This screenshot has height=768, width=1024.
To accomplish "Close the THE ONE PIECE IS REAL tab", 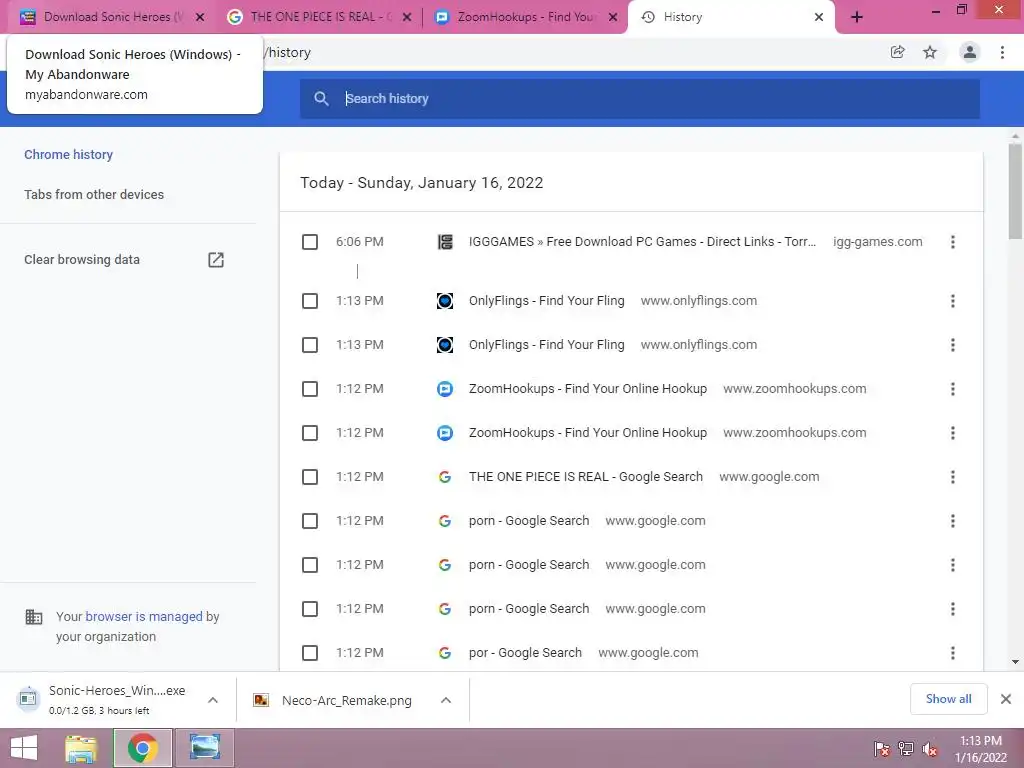I will pyautogui.click(x=407, y=17).
